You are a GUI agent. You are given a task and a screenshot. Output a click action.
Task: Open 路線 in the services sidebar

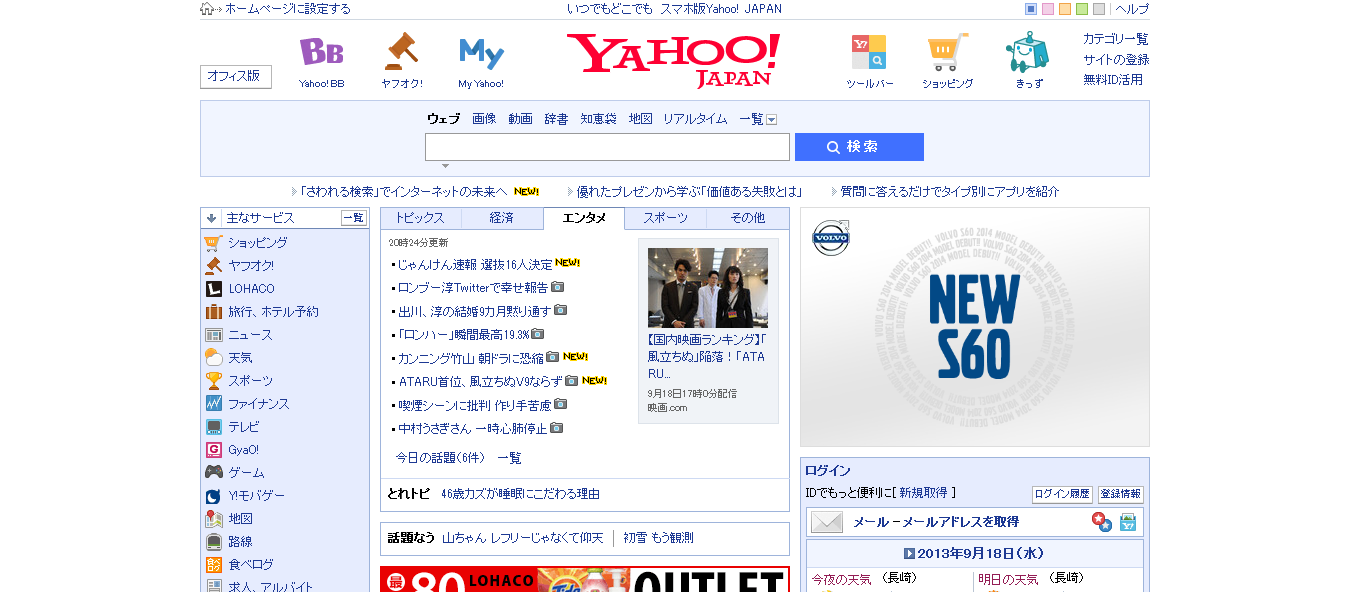[x=240, y=542]
